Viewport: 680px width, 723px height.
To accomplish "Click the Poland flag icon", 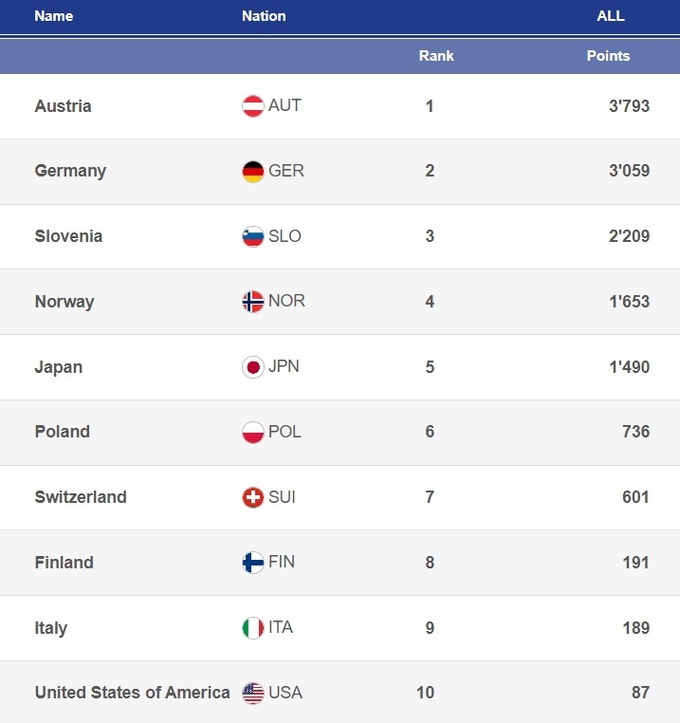I will click(x=253, y=432).
